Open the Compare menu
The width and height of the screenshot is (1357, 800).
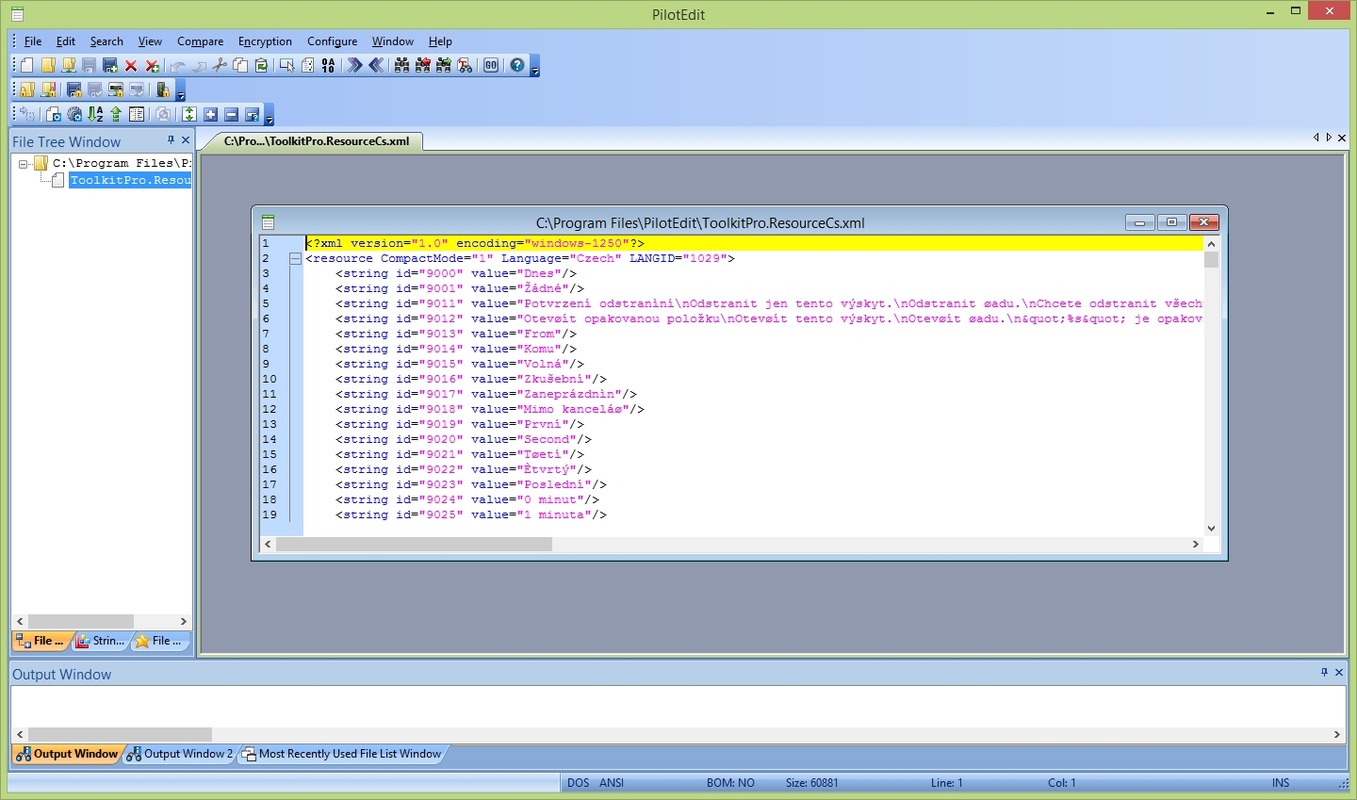coord(200,41)
